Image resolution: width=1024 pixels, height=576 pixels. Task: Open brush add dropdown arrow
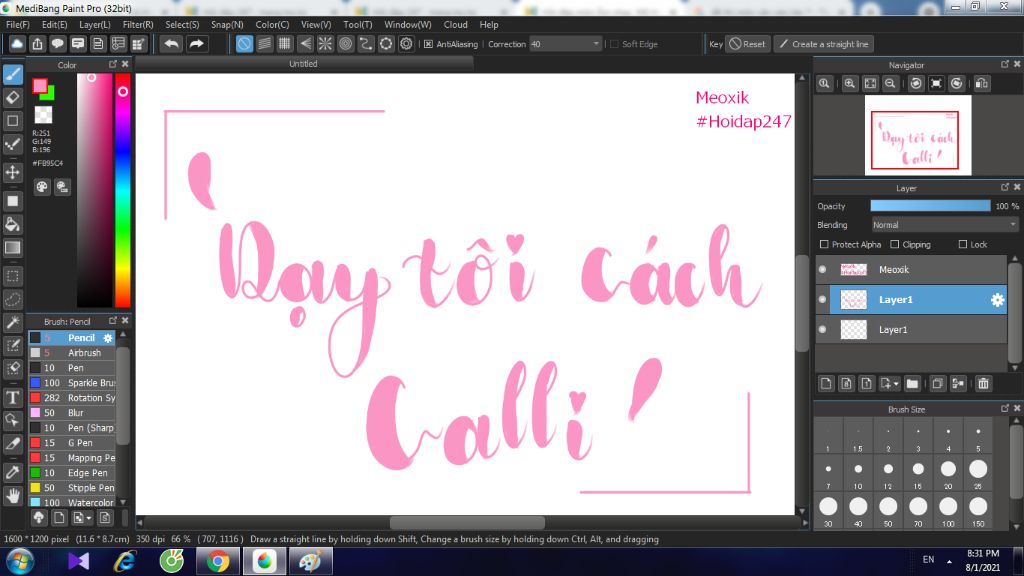[89, 519]
